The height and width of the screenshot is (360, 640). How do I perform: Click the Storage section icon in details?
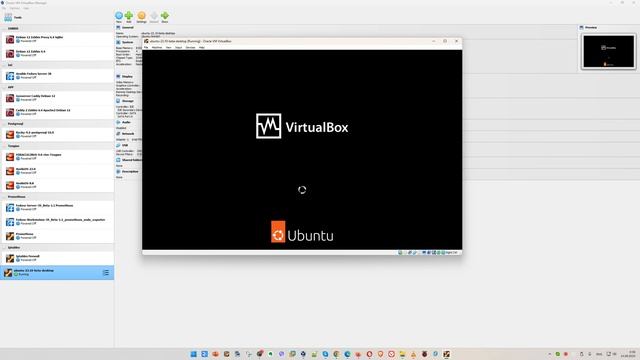(x=118, y=101)
